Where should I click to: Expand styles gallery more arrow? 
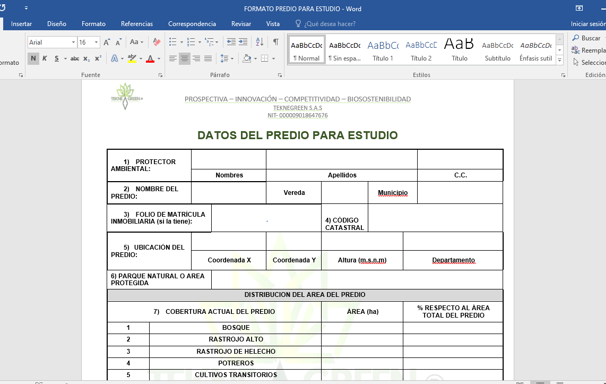point(560,60)
